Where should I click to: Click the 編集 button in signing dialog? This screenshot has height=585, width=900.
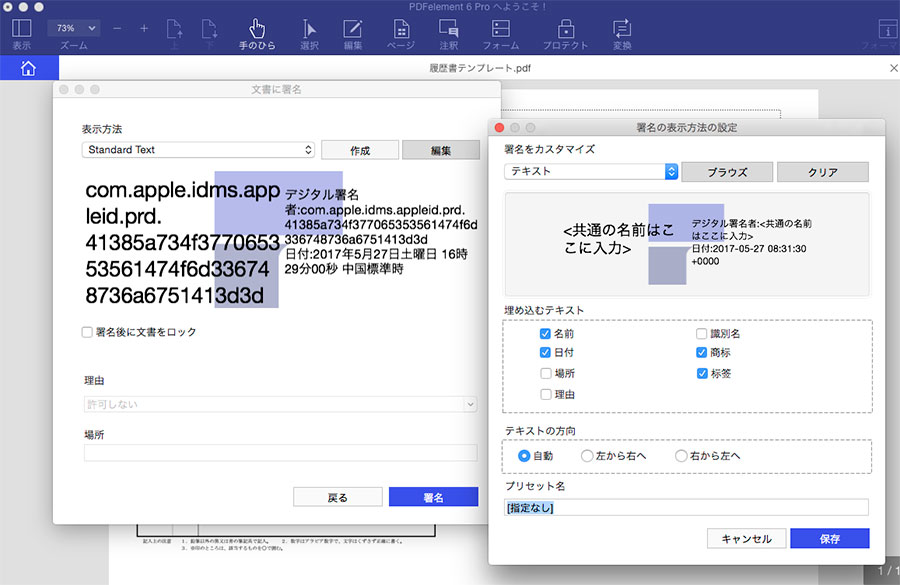pos(441,150)
